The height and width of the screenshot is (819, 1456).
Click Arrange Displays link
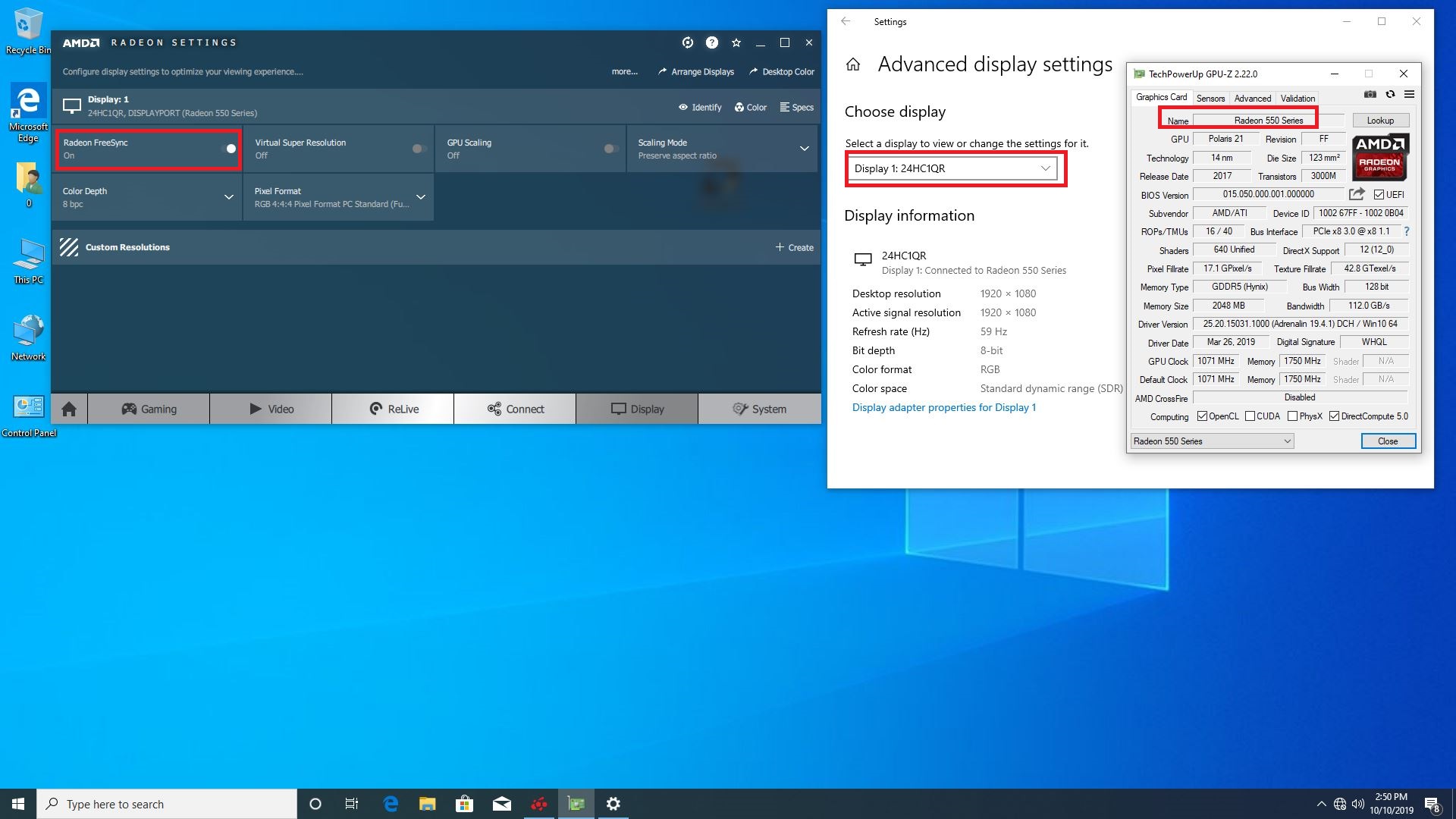point(695,71)
